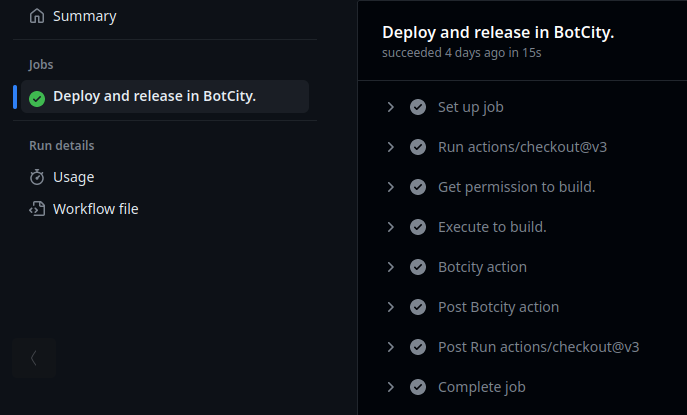687x415 pixels.
Task: Click the Run actions/checkout@v3 label
Action: (x=522, y=147)
